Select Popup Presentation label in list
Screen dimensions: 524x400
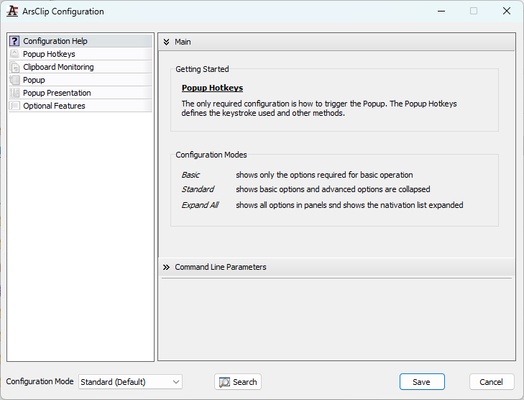(57, 93)
